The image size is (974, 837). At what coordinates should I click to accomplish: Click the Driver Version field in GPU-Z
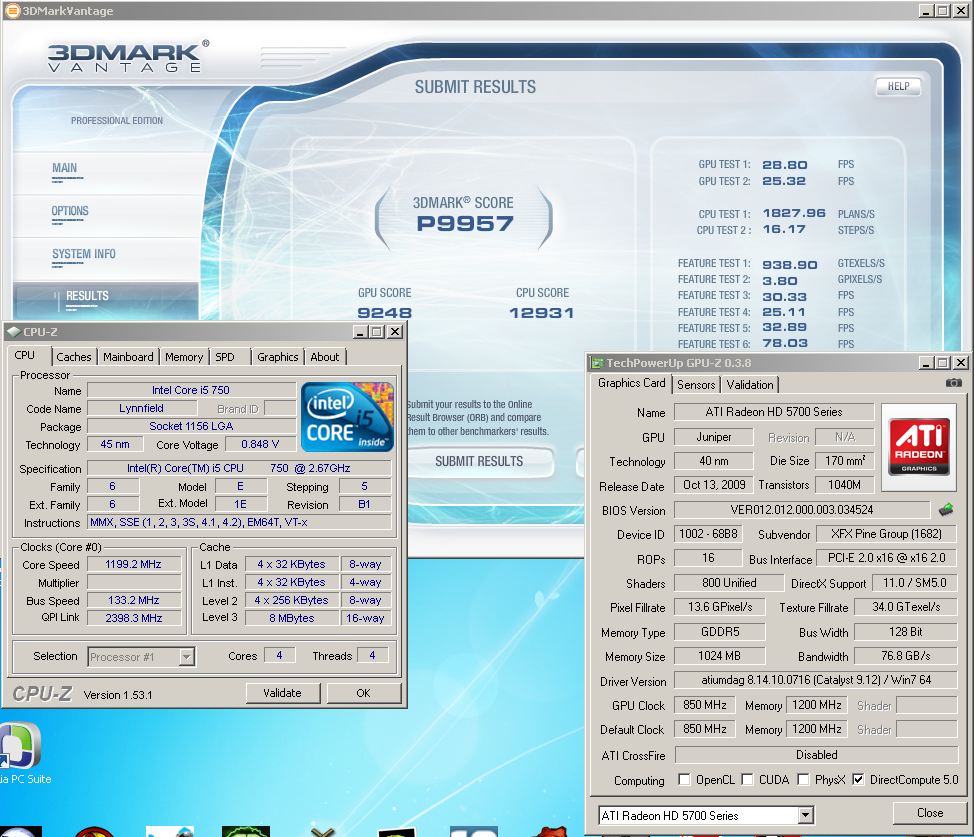pos(816,680)
